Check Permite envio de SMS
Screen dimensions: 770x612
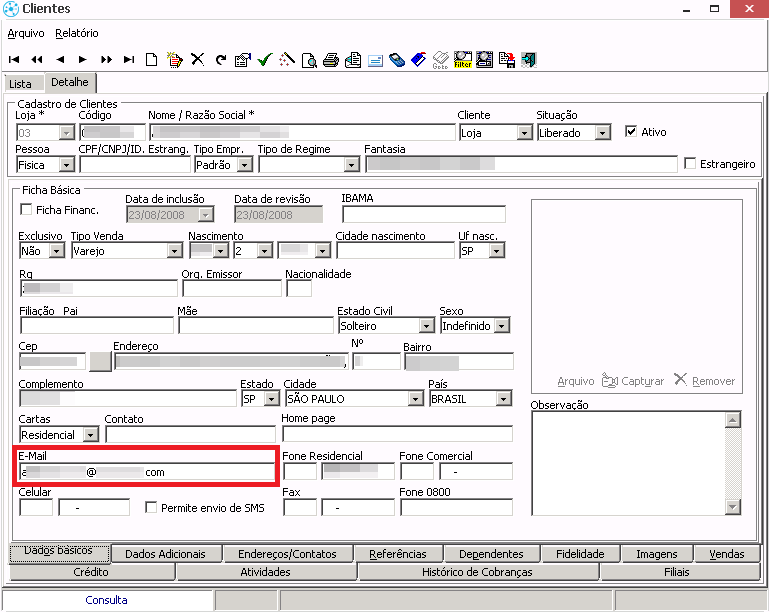click(152, 508)
